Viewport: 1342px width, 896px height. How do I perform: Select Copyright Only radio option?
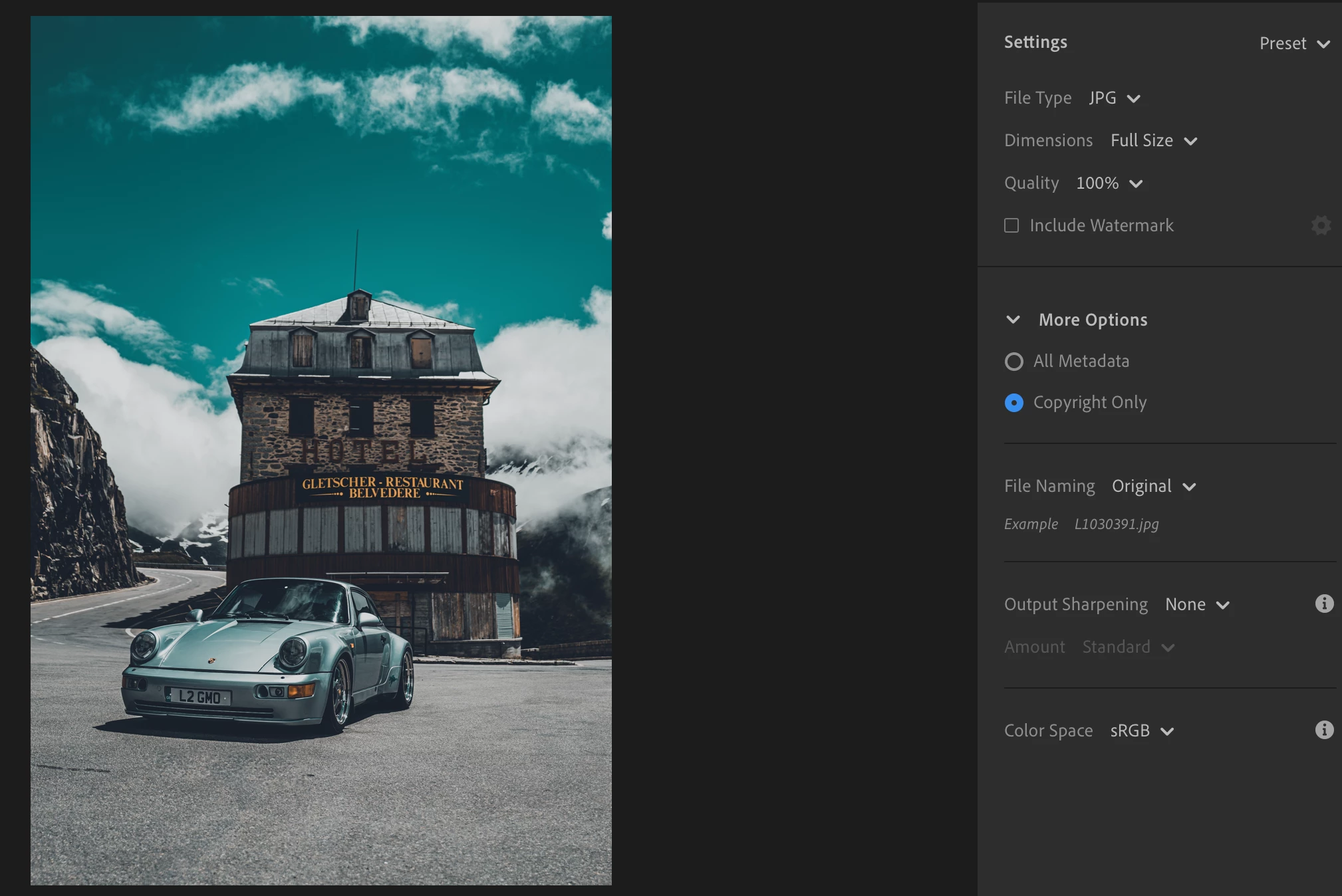point(1013,403)
